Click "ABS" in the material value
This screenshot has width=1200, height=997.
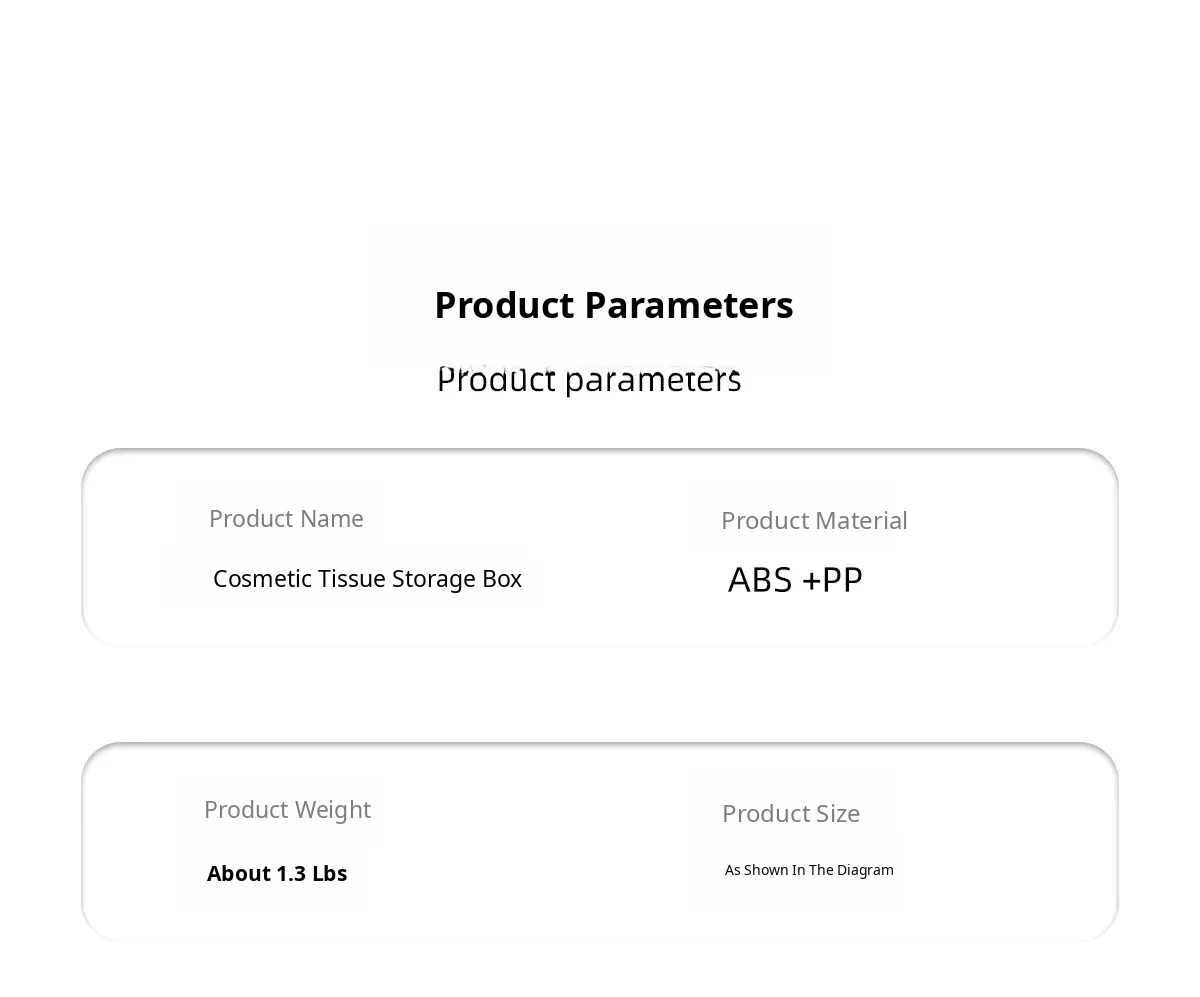coord(760,580)
